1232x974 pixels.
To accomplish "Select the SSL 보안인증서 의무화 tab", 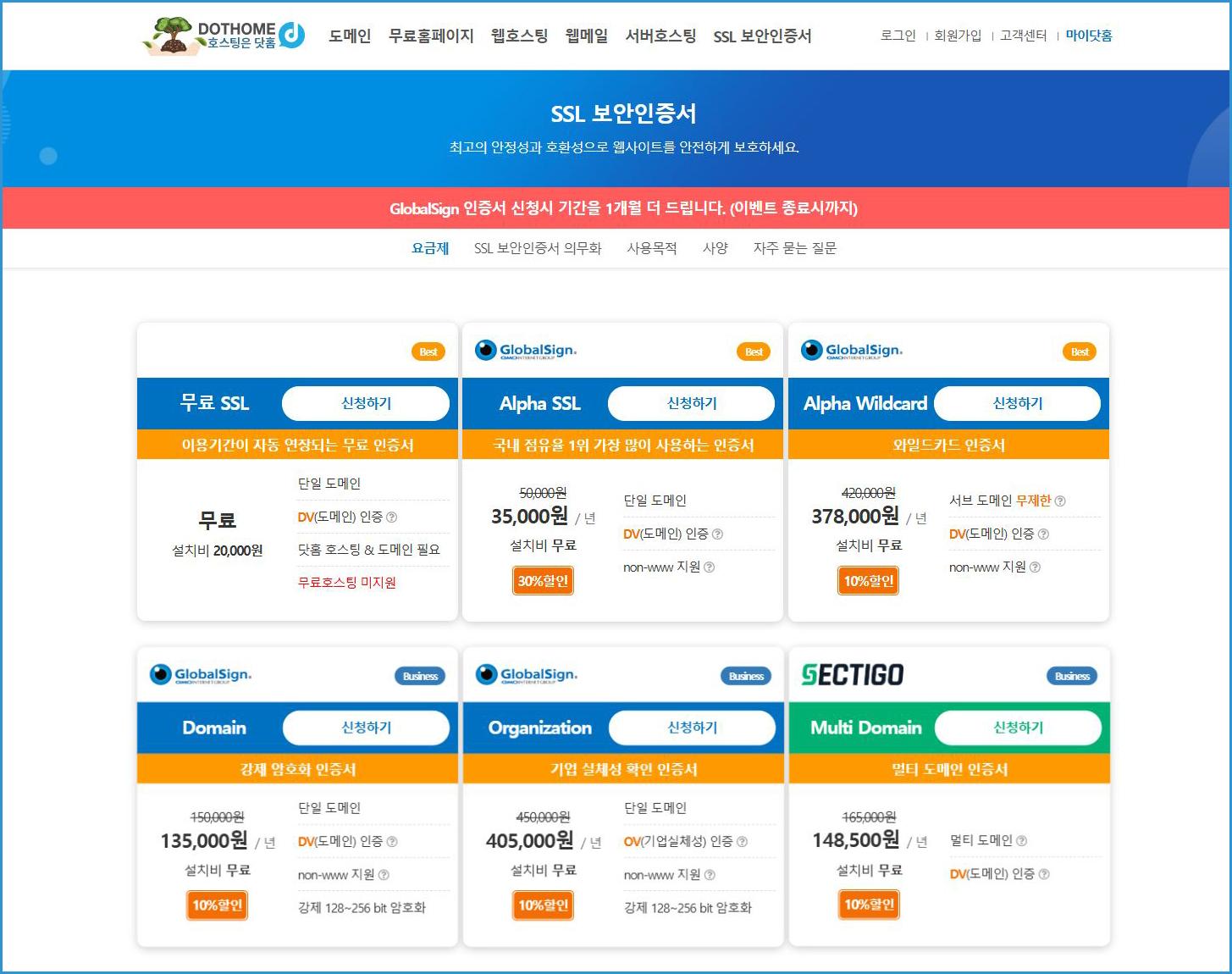I will click(x=538, y=248).
